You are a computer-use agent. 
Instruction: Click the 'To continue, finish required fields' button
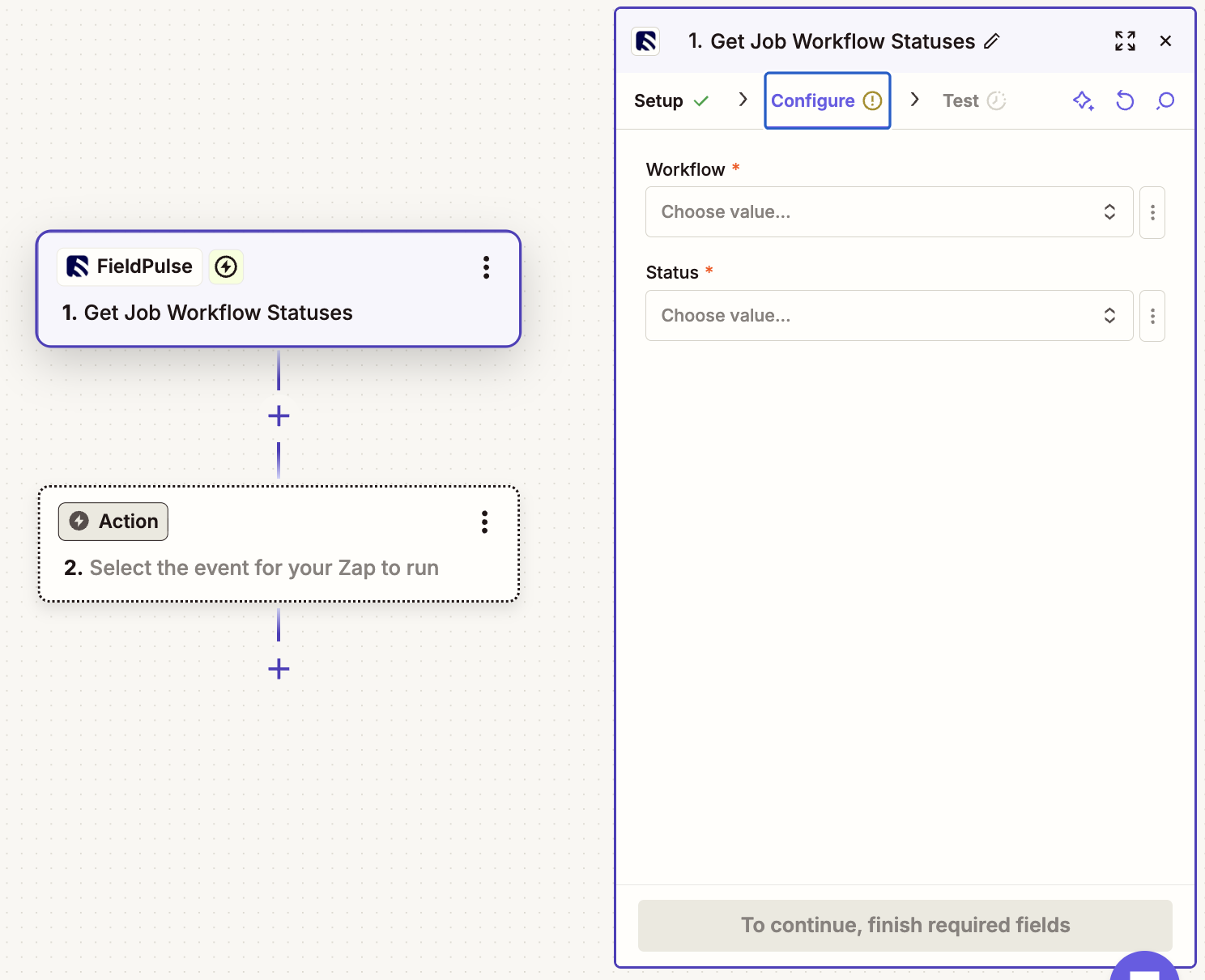(x=905, y=925)
